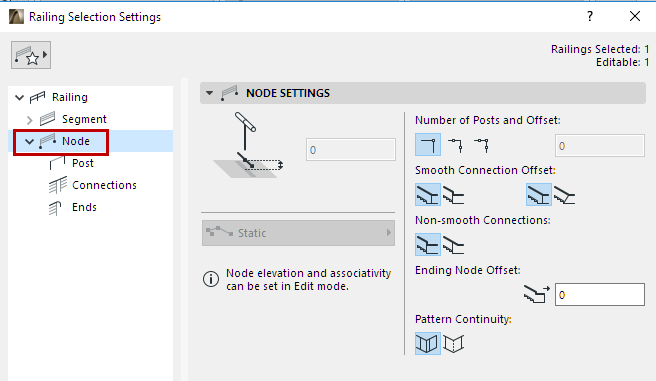Open the railing Favorites star button
Image resolution: width=656 pixels, height=381 pixels.
click(31, 55)
